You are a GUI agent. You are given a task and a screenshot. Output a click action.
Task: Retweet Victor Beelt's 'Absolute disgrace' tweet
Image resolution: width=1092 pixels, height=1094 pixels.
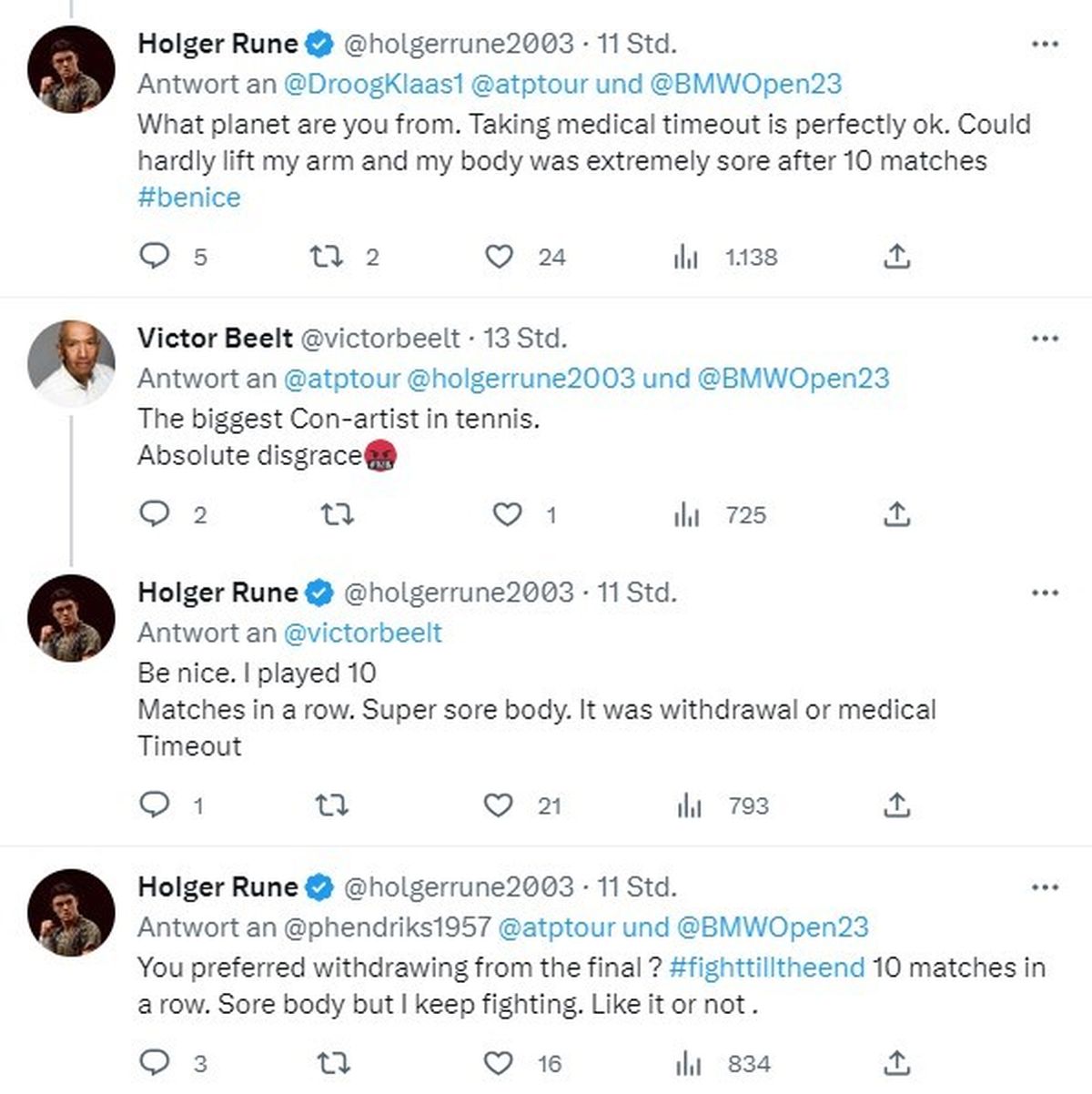(338, 515)
